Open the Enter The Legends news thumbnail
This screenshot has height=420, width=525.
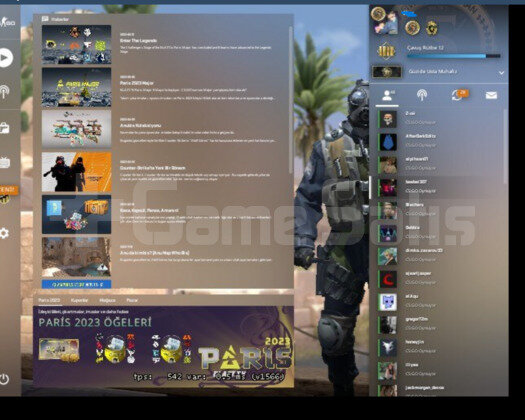point(76,45)
